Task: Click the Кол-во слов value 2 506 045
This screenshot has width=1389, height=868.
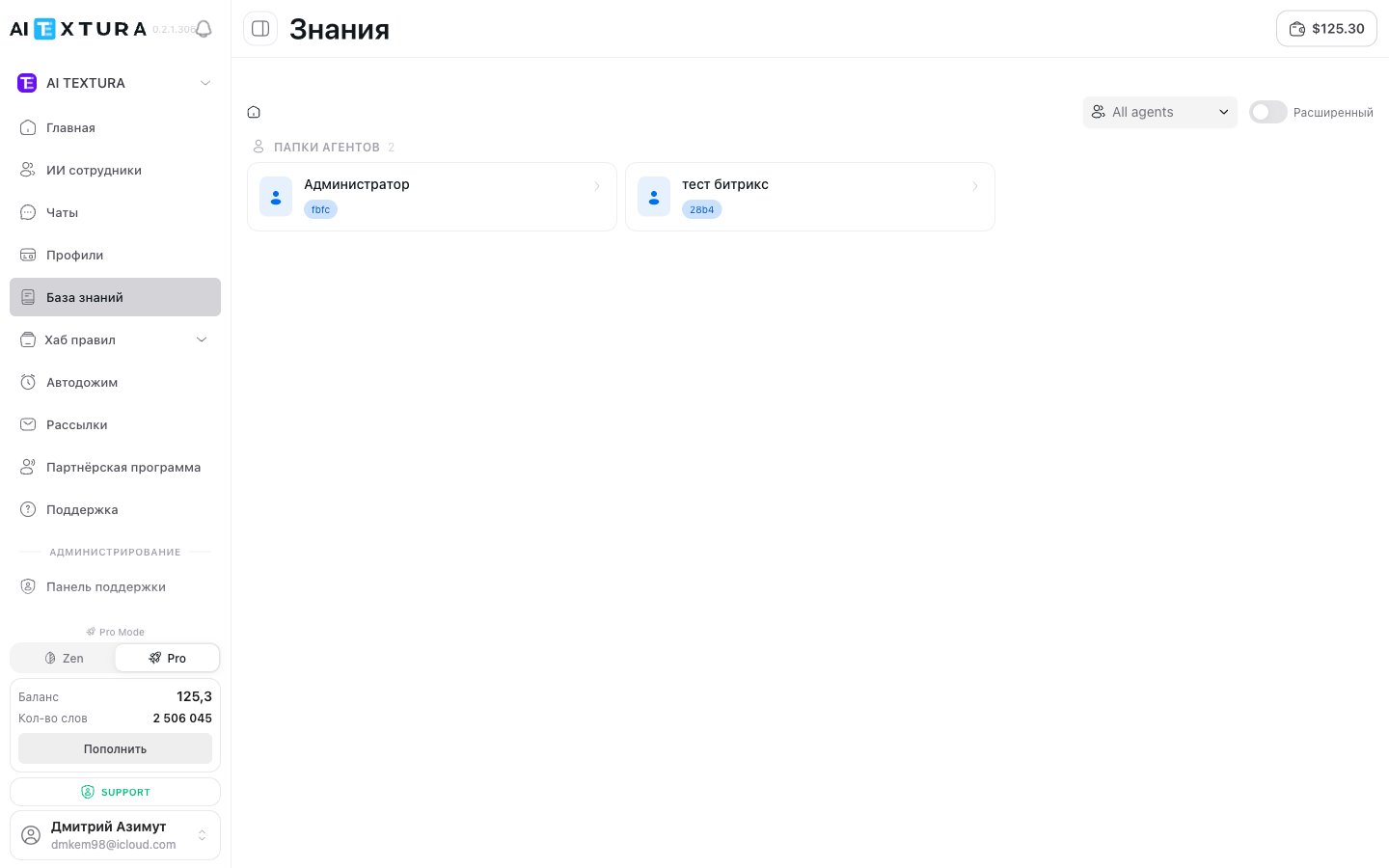Action: [182, 719]
